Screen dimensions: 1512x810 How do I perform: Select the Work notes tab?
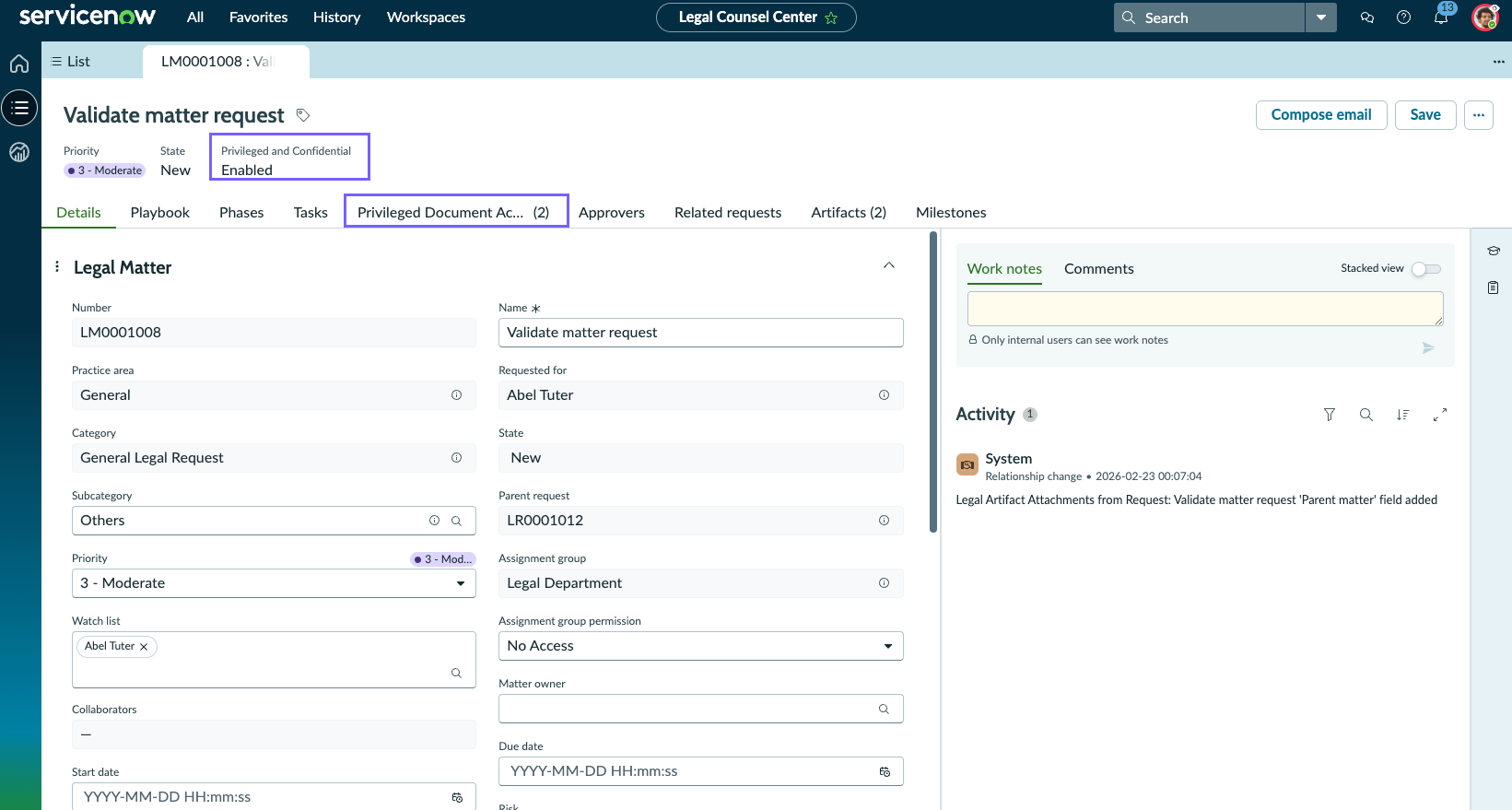pos(1004,269)
